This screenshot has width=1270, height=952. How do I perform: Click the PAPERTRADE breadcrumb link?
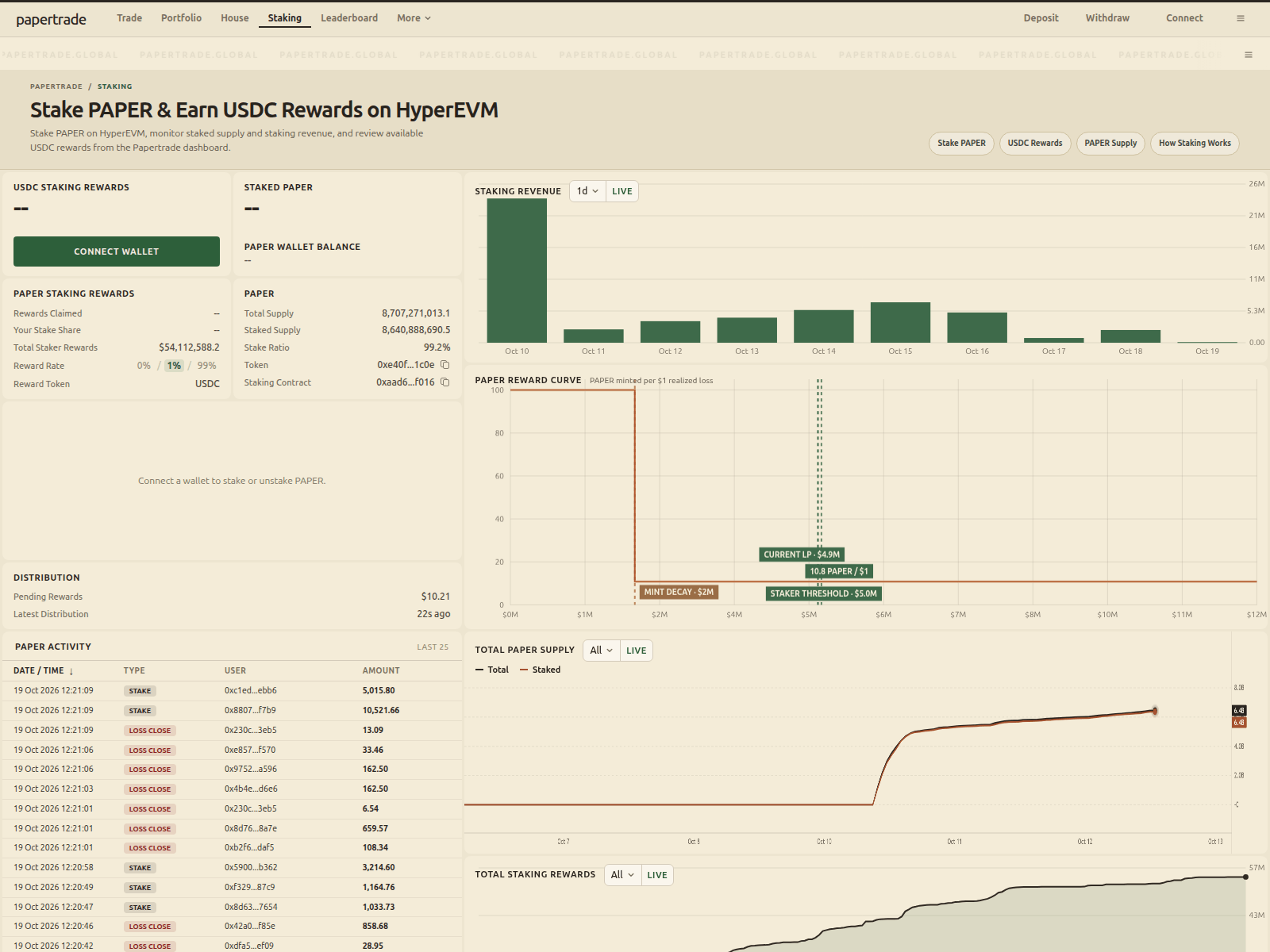pyautogui.click(x=56, y=86)
